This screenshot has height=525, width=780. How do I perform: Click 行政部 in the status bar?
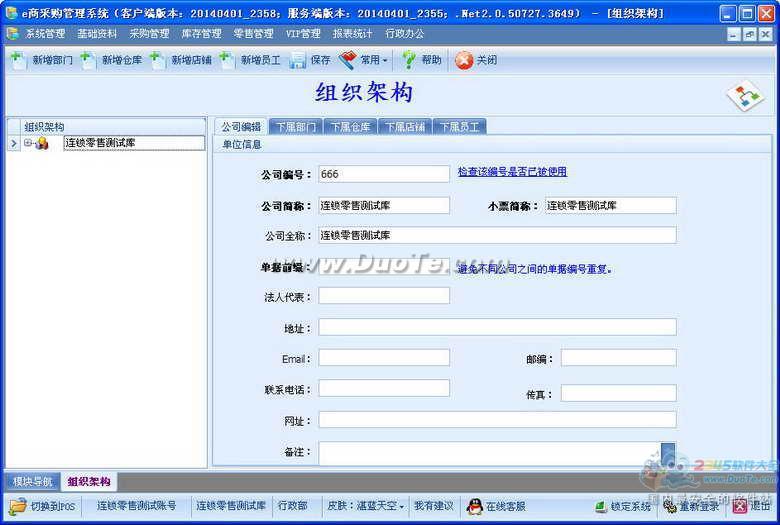coord(292,506)
